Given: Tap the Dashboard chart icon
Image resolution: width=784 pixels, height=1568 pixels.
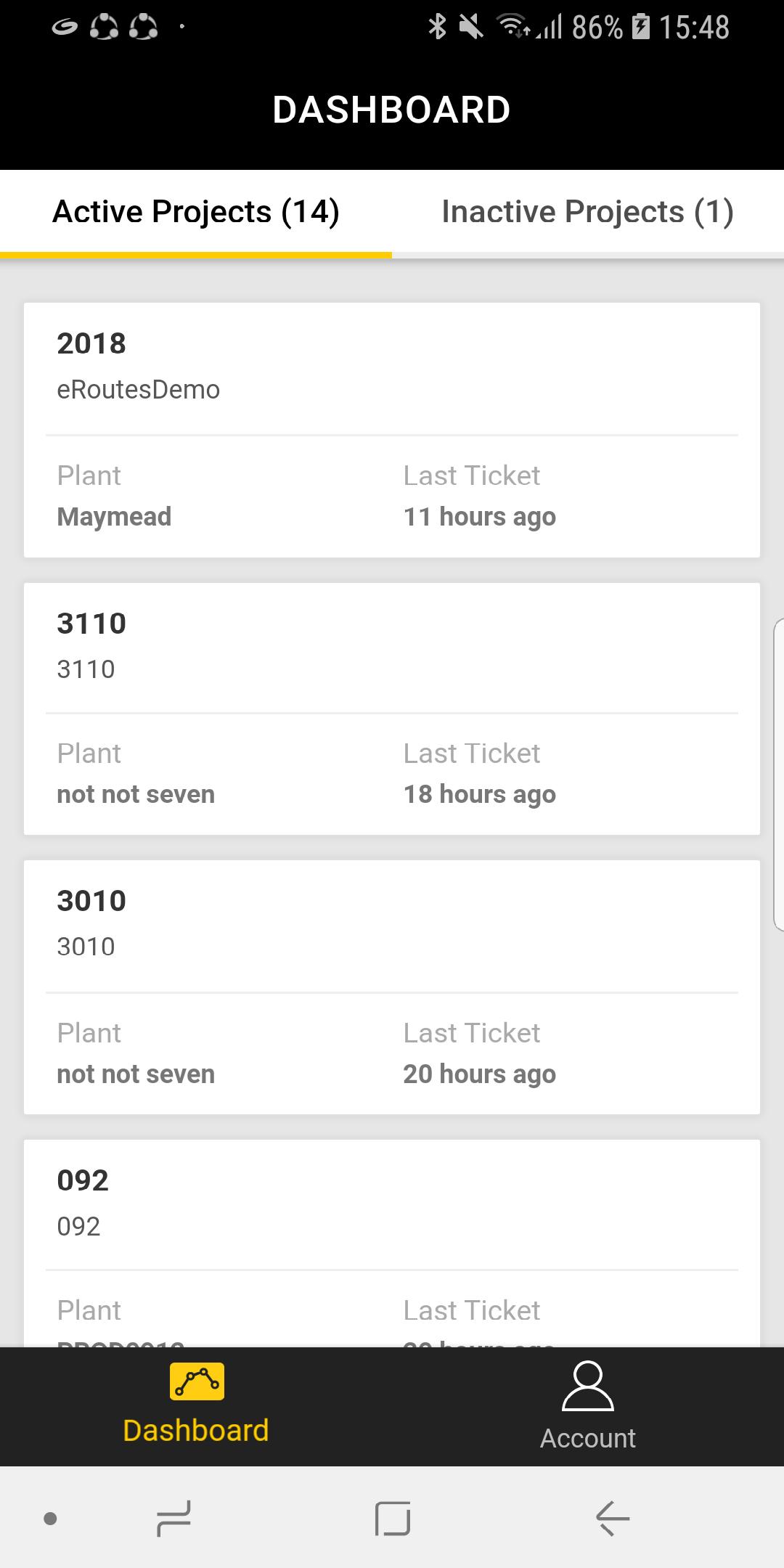Looking at the screenshot, I should (197, 1381).
